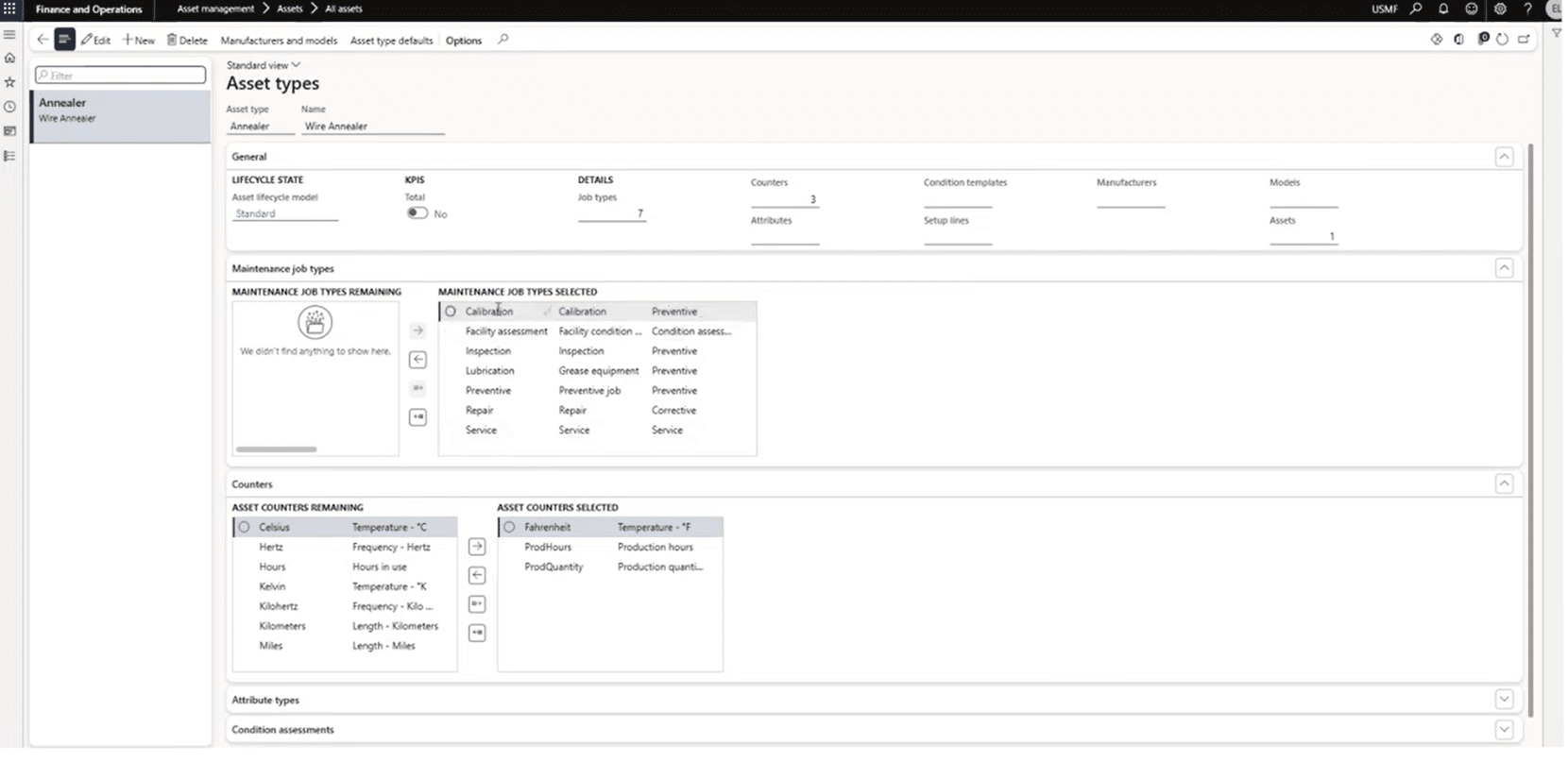Click the Delete button

tap(187, 41)
